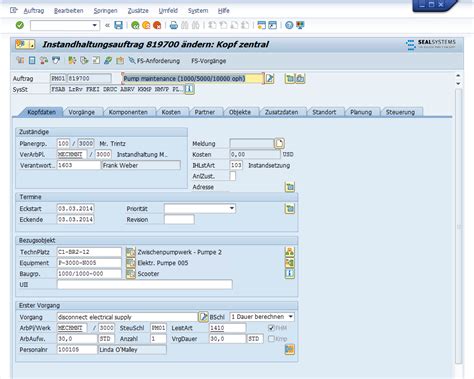The height and width of the screenshot is (379, 474).
Task: Switch to the Standort tab
Action: tap(324, 112)
